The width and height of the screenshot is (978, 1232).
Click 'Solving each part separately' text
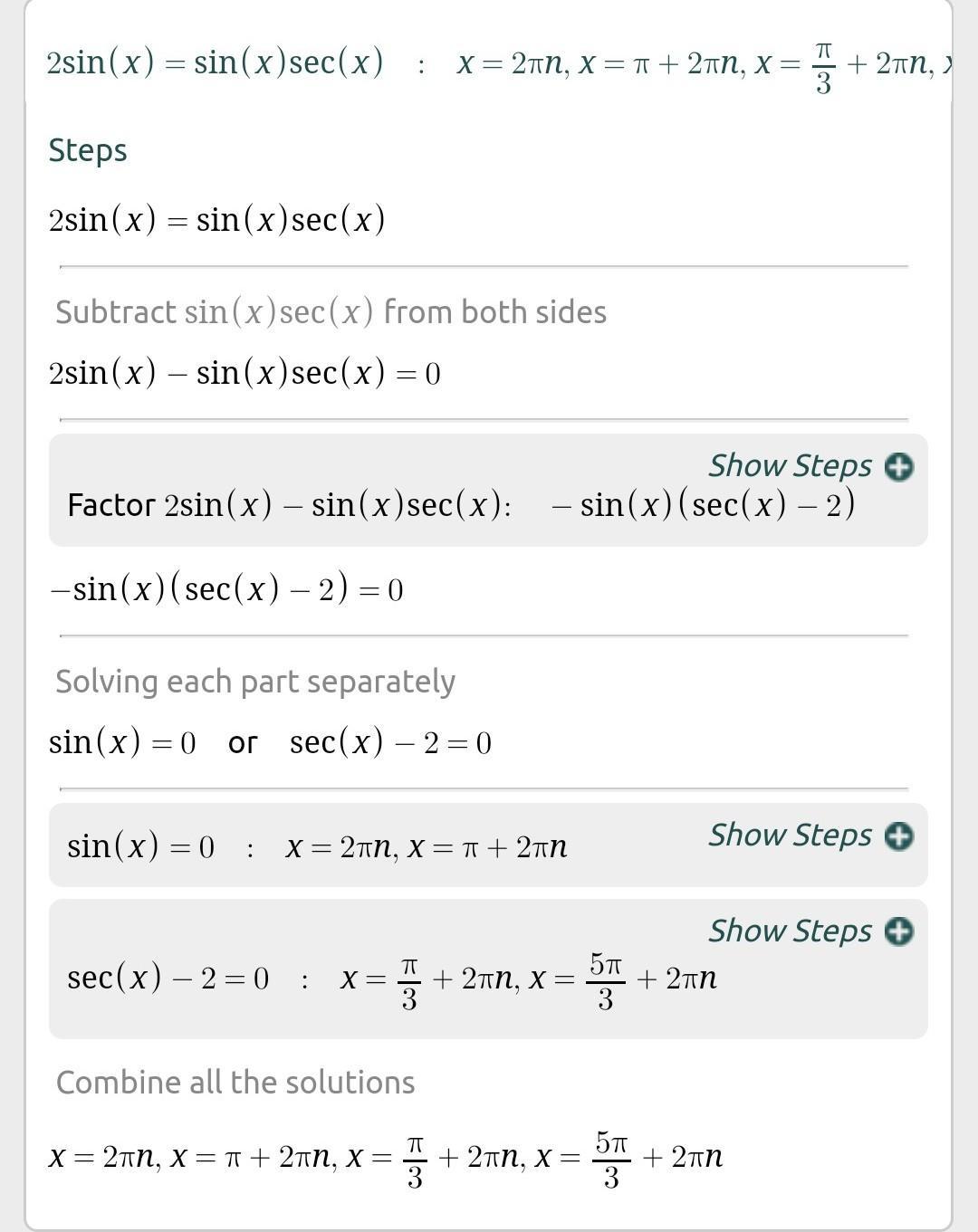[255, 682]
